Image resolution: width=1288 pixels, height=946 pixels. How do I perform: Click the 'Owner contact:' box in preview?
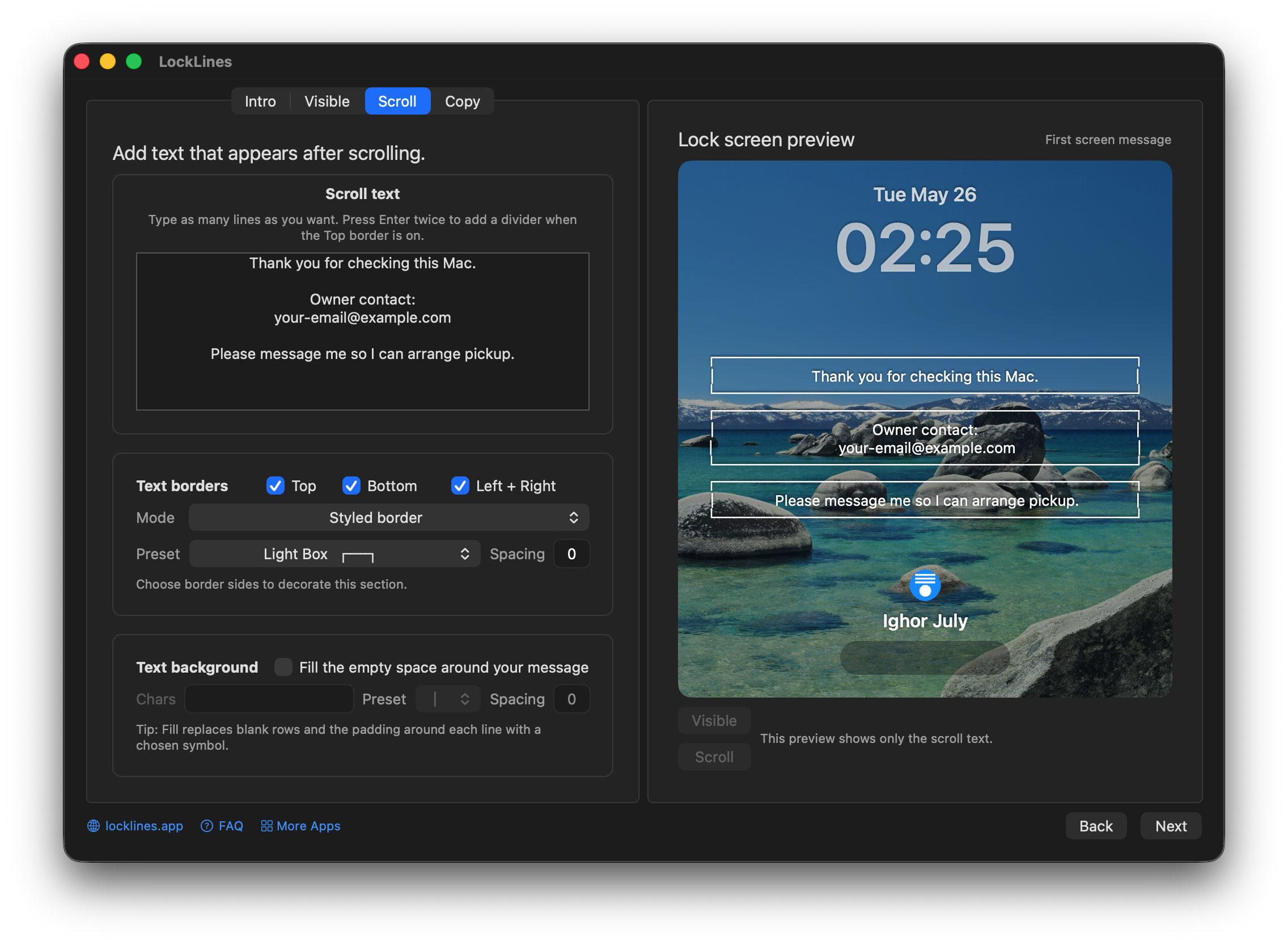(x=925, y=438)
